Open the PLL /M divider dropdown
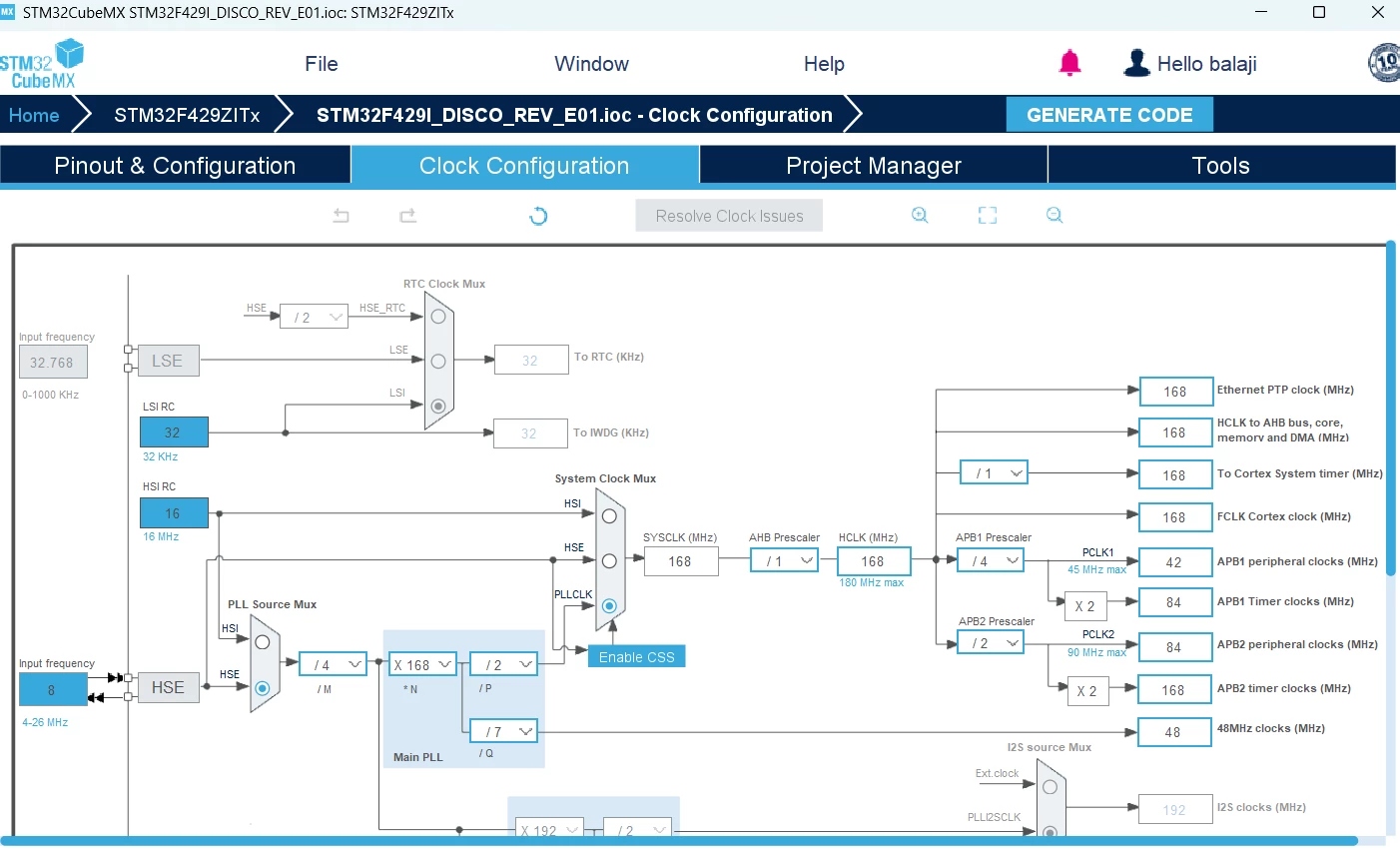The height and width of the screenshot is (849, 1400). 334,663
